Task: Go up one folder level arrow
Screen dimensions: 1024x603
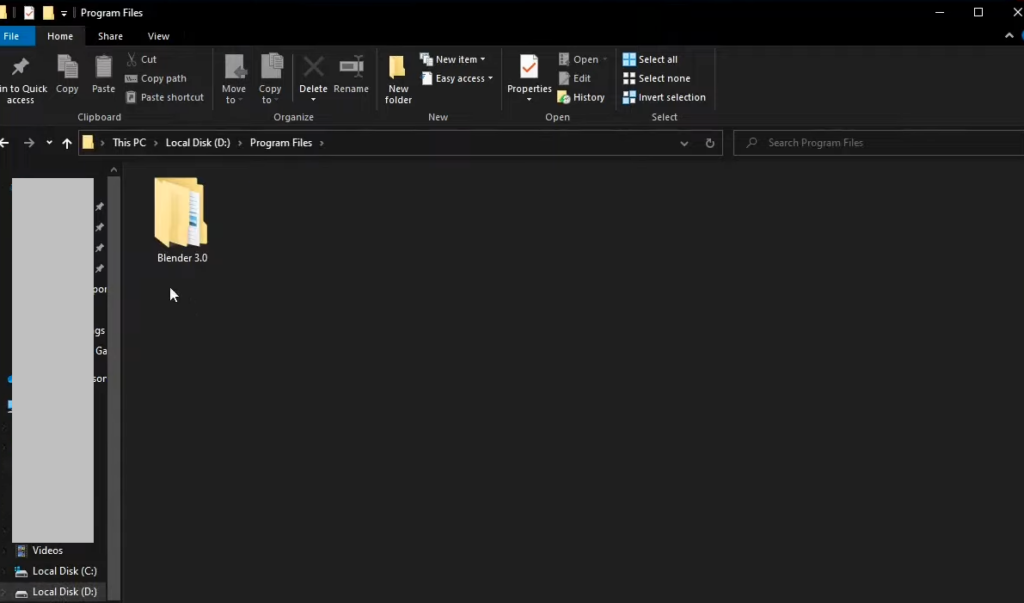Action: point(67,143)
